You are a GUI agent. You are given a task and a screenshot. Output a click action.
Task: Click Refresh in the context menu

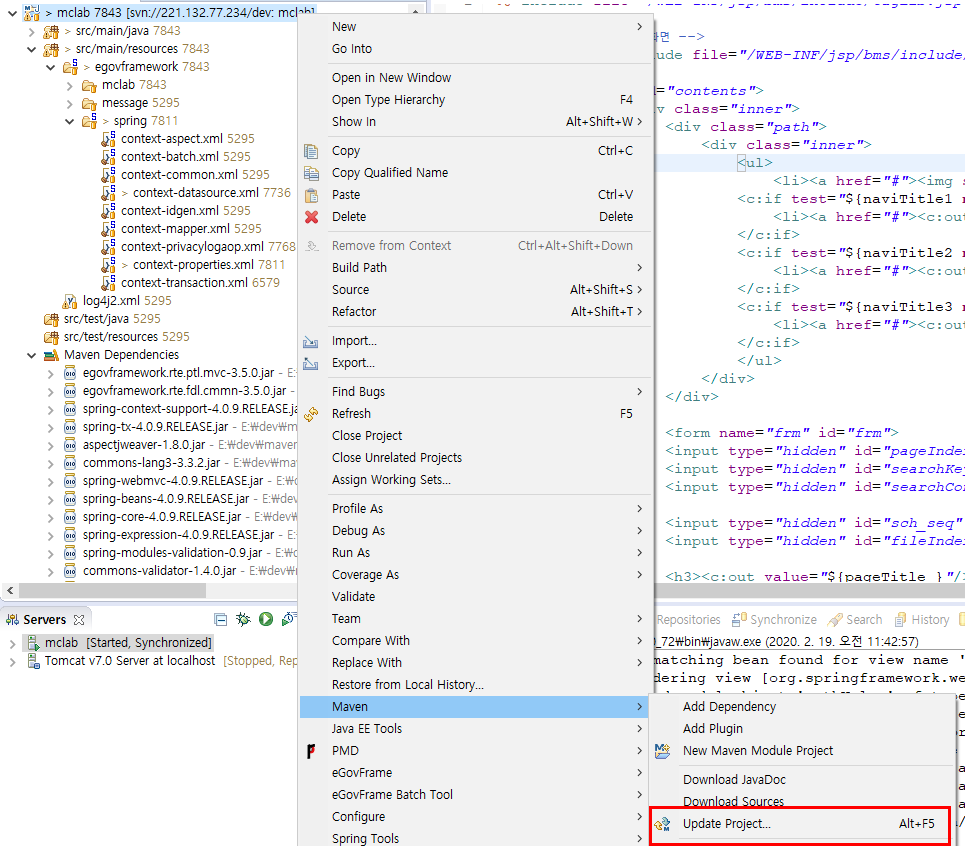[x=352, y=413]
